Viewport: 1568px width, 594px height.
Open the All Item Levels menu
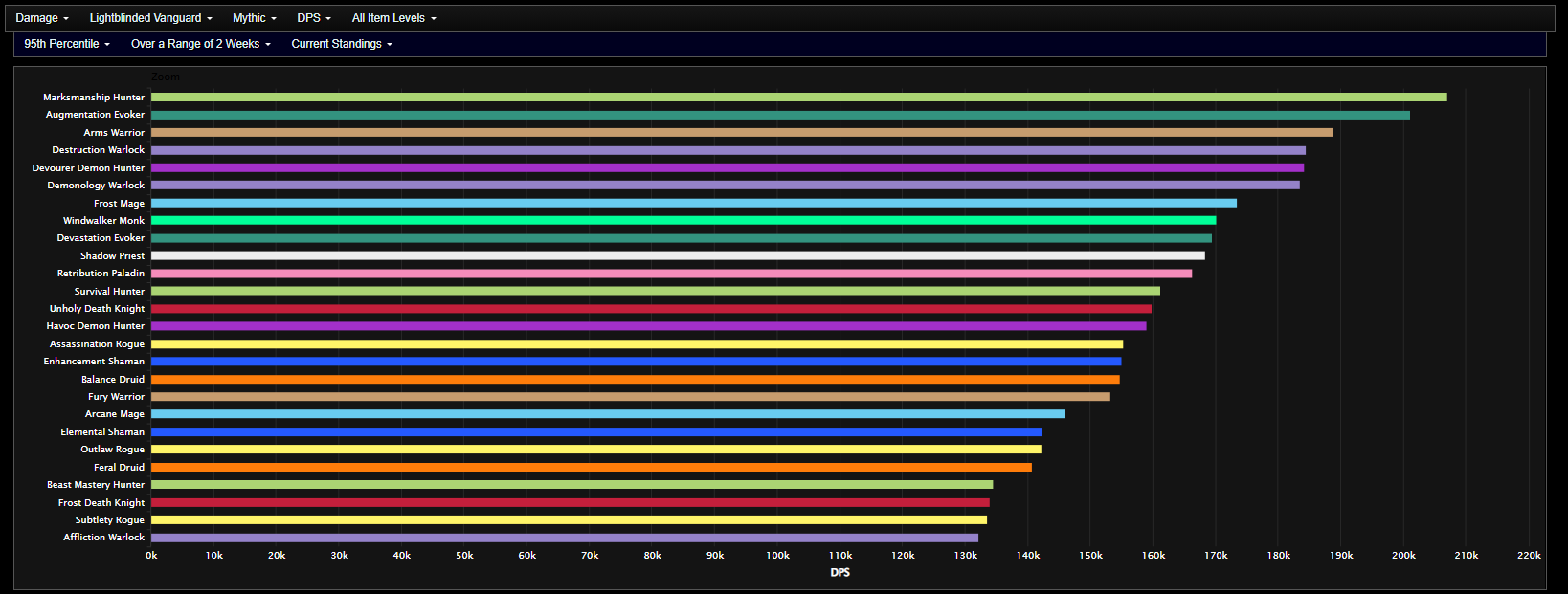point(393,18)
